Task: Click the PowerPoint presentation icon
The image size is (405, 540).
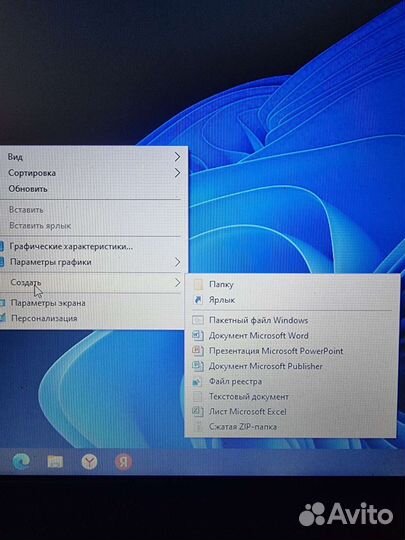Action: point(198,351)
